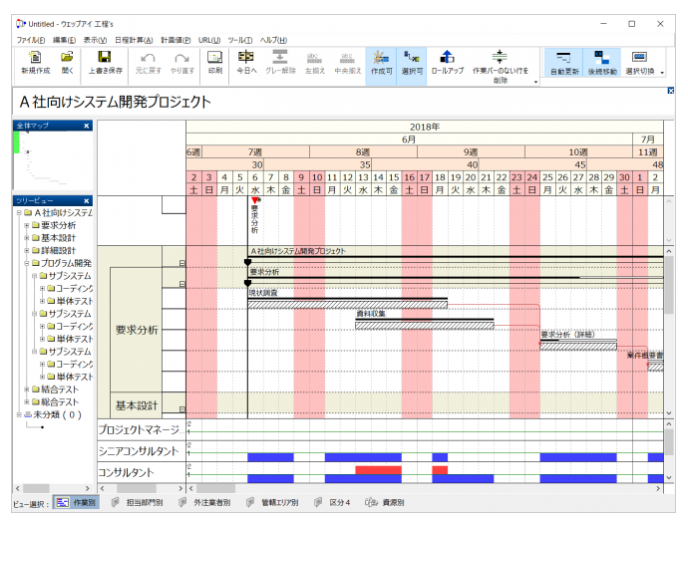Open the ファイル(F) menu
This screenshot has height=567, width=688.
30,39
